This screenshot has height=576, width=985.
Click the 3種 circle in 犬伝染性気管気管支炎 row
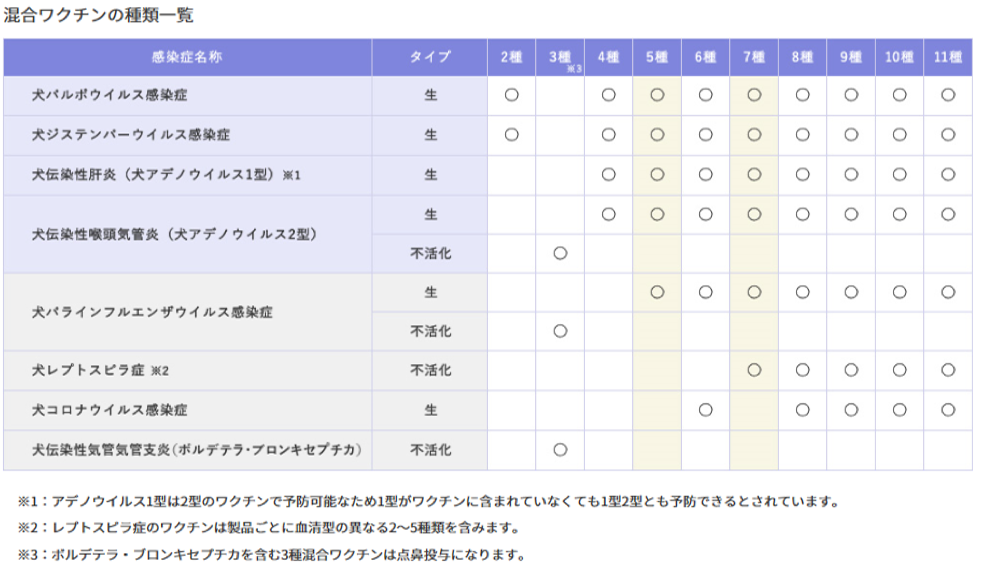click(560, 449)
